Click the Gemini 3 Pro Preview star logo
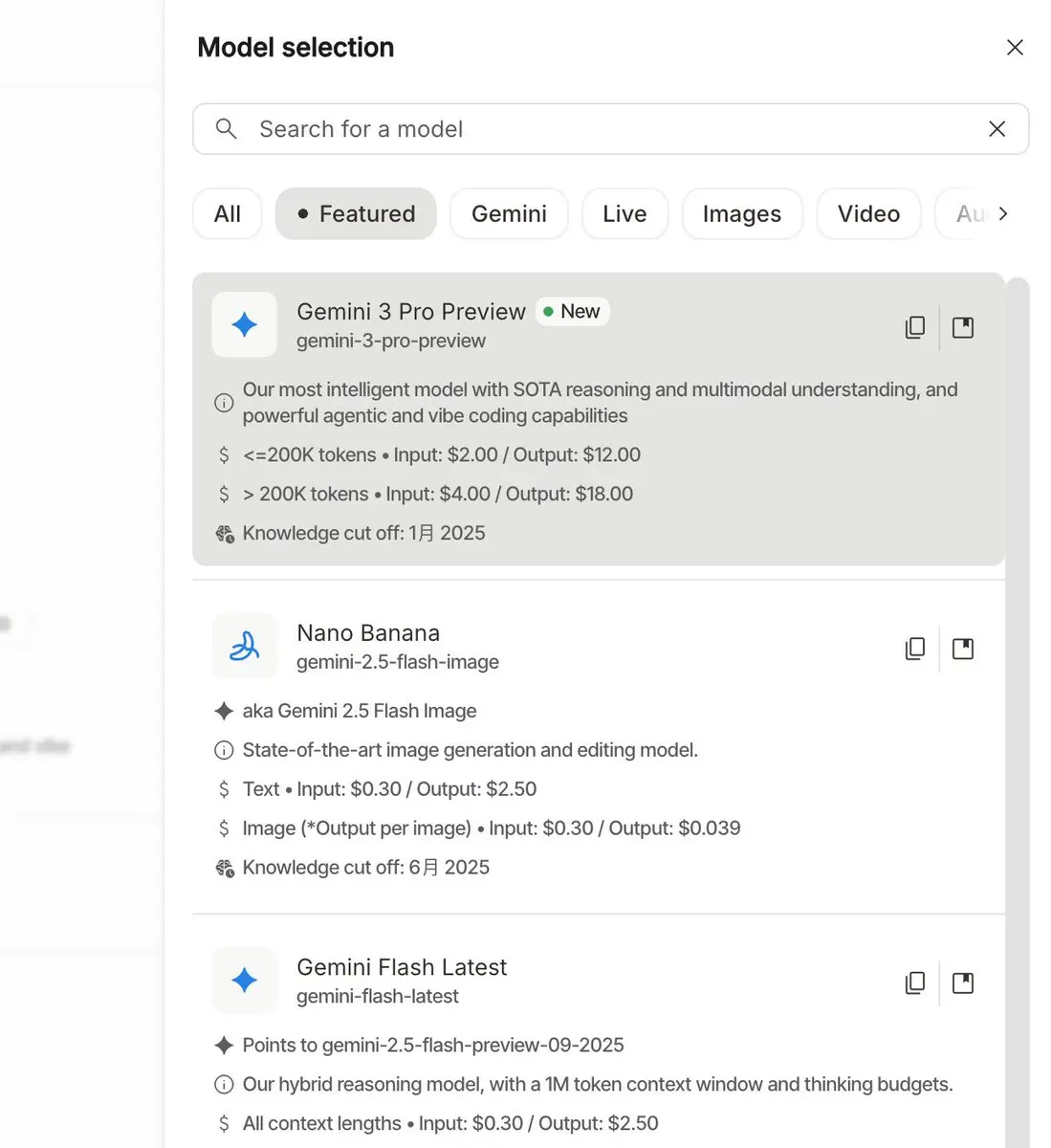This screenshot has width=1051, height=1148. (x=244, y=324)
